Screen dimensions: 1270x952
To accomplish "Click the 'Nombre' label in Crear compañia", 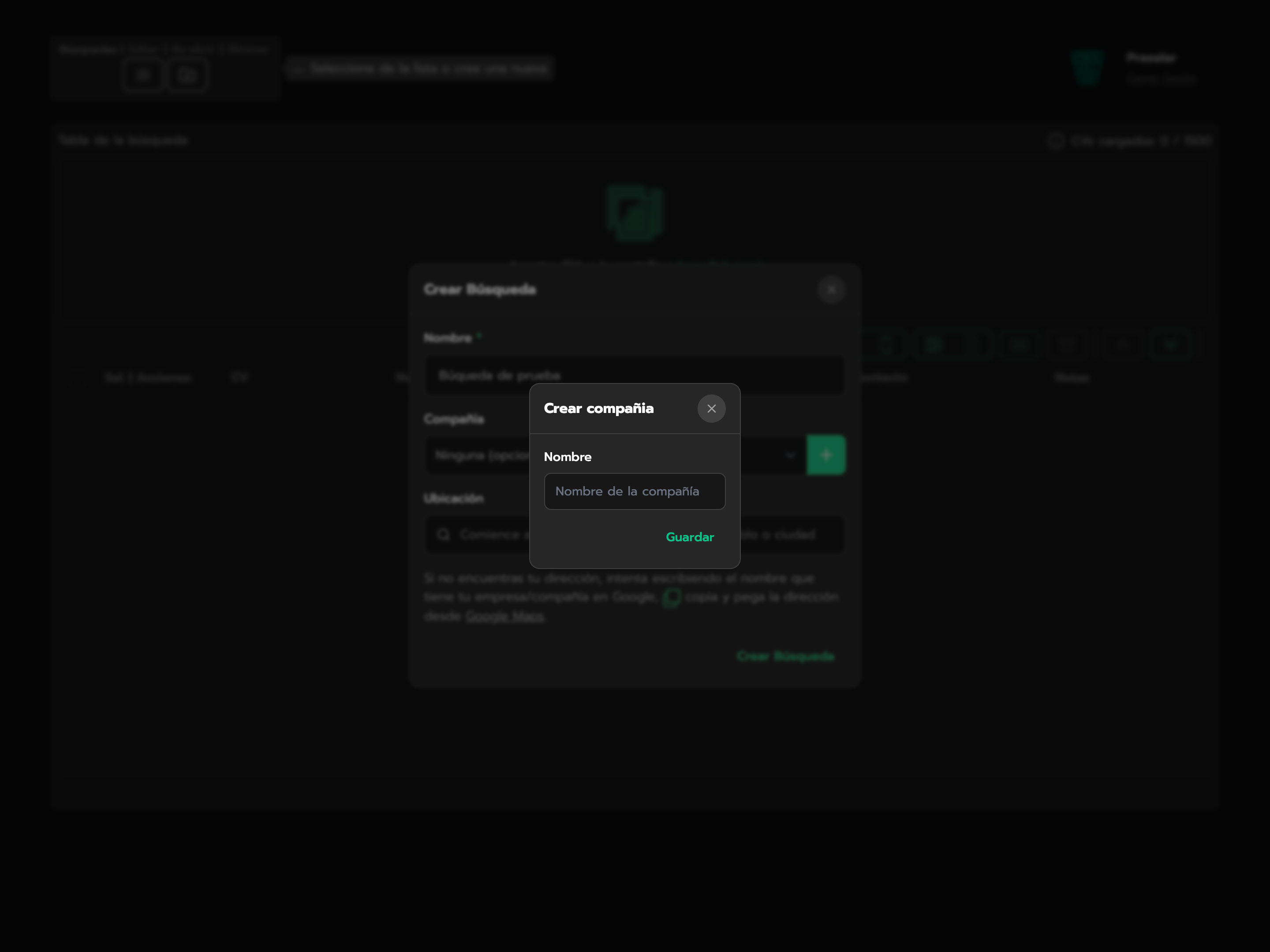I will click(x=567, y=457).
